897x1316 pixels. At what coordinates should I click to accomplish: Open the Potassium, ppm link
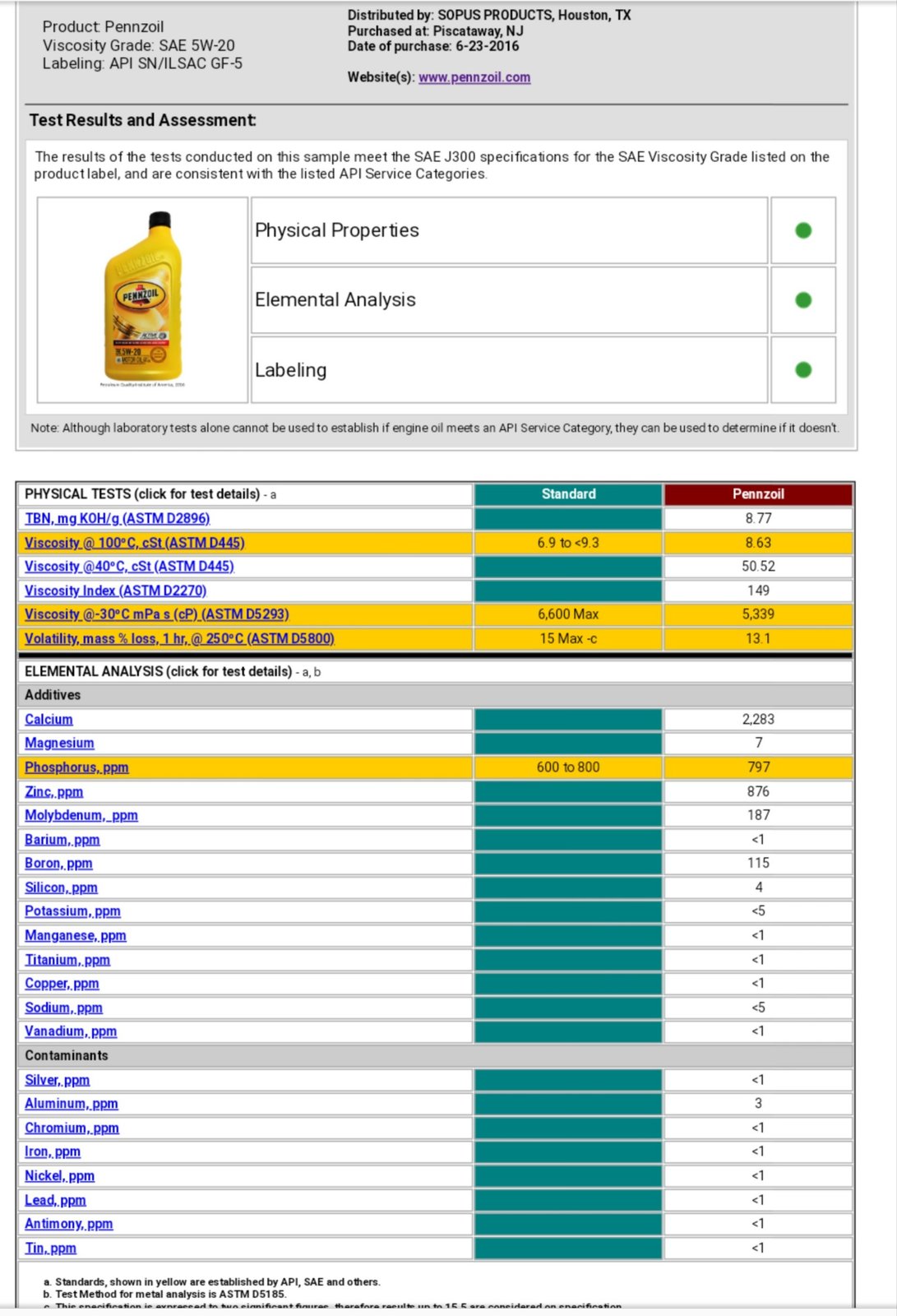tap(72, 911)
